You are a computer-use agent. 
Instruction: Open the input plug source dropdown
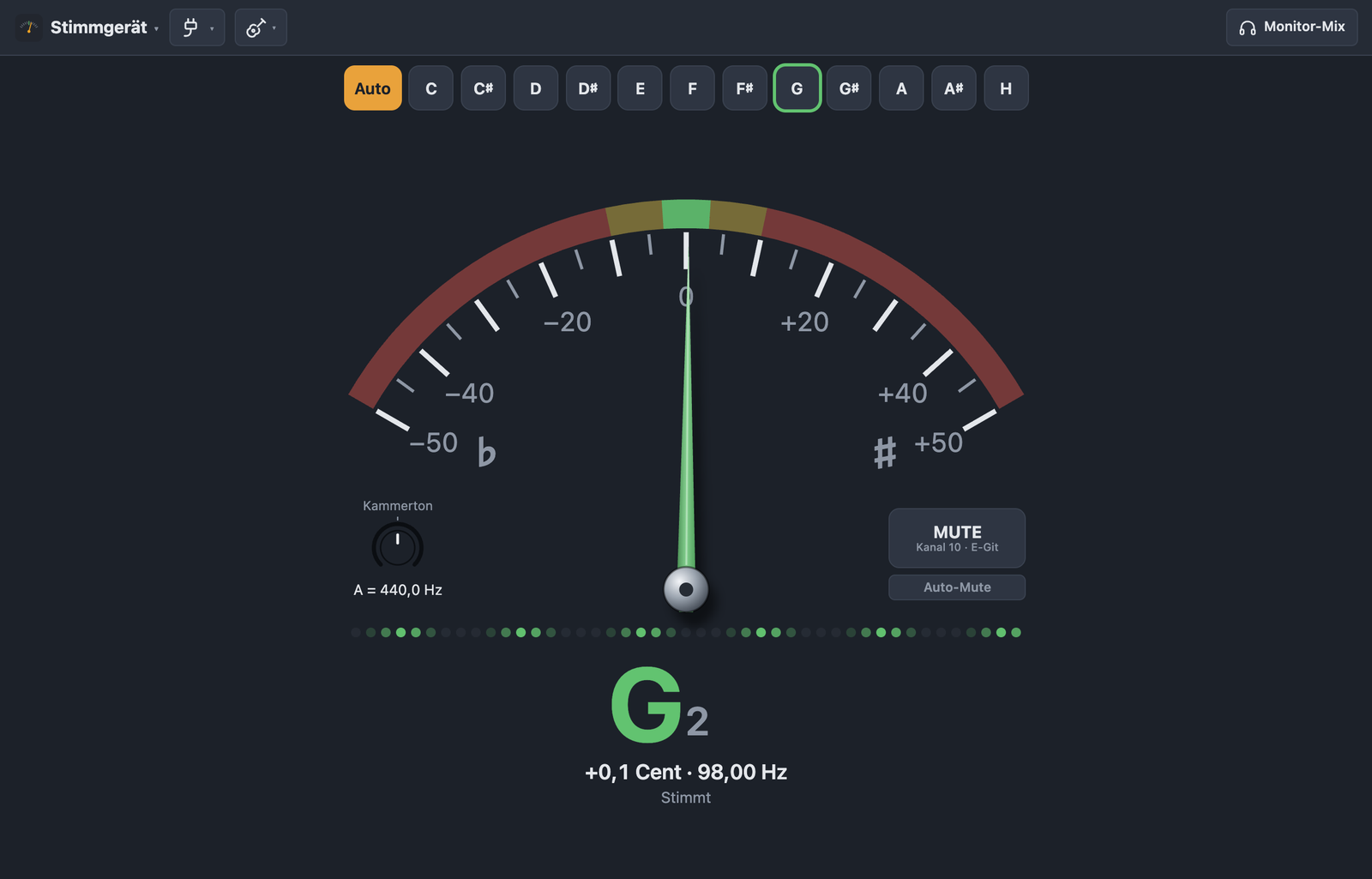pyautogui.click(x=197, y=27)
